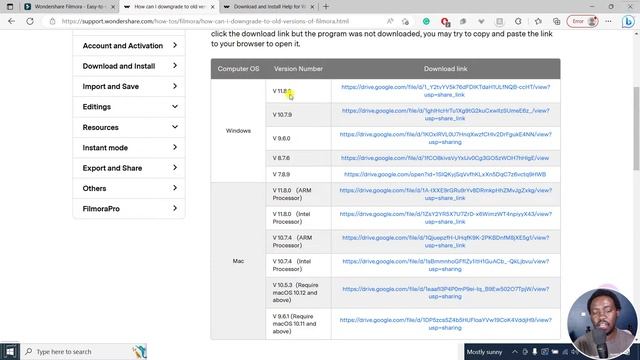This screenshot has height=360, width=640.
Task: Open the Favorites star icon
Action: (538, 21)
